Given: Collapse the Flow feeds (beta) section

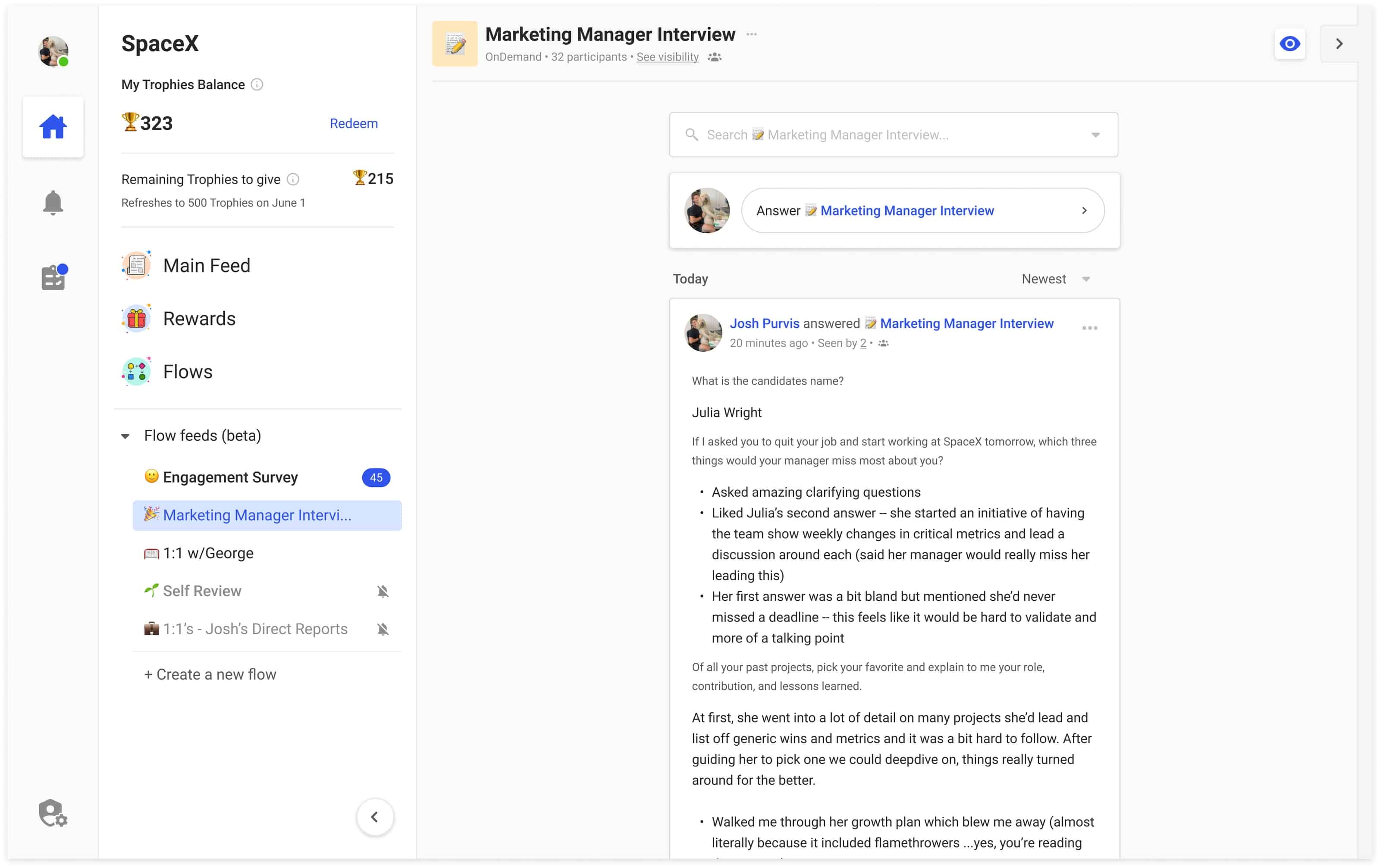Looking at the screenshot, I should tap(125, 436).
